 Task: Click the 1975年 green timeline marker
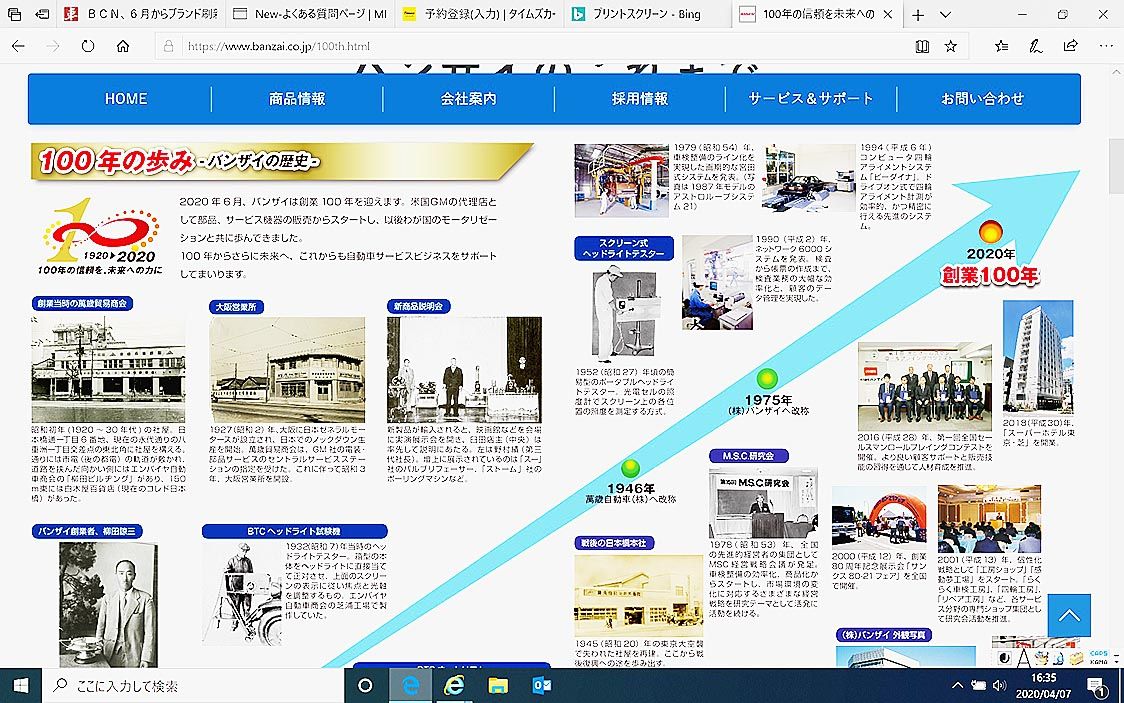(x=767, y=378)
